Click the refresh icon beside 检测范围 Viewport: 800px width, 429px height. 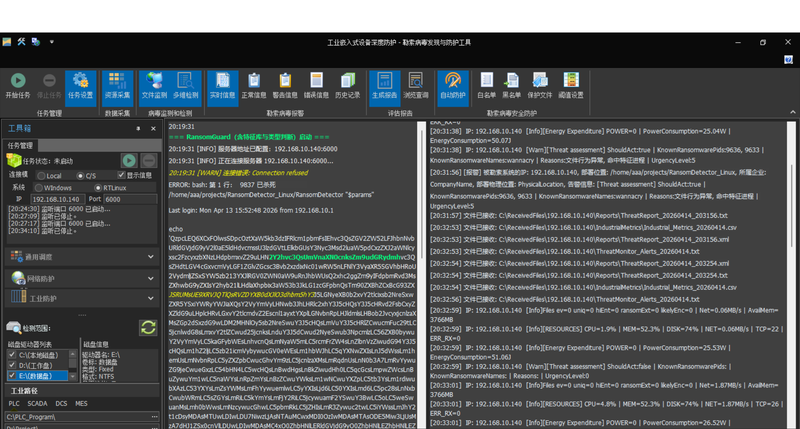click(148, 327)
